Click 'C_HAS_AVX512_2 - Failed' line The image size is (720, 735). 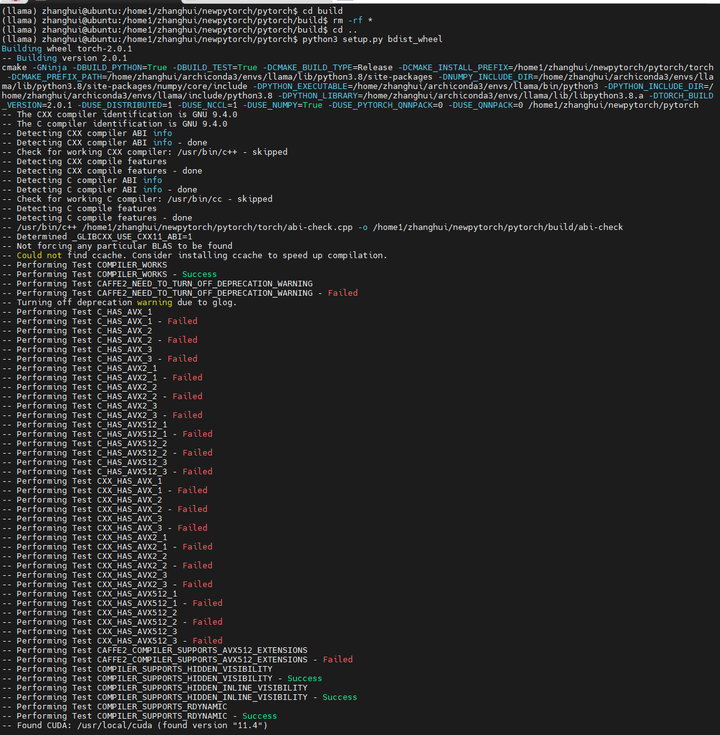(107, 452)
